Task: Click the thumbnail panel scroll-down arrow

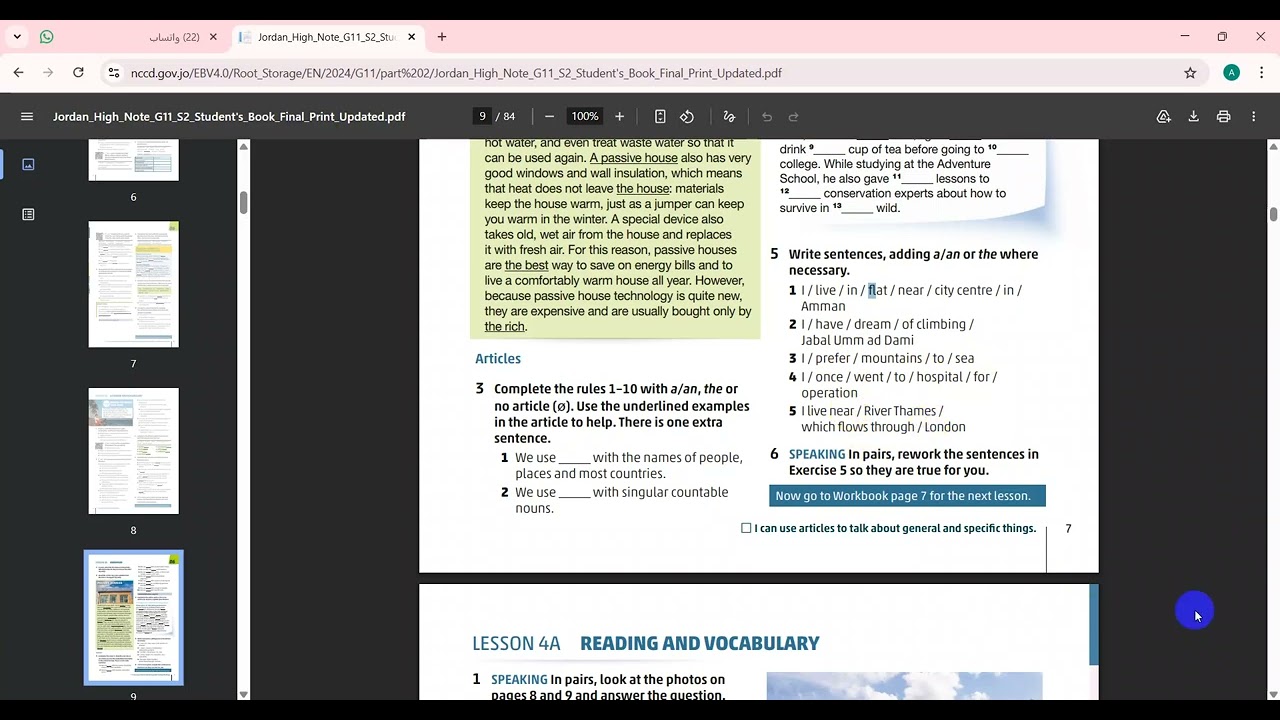Action: click(x=243, y=693)
